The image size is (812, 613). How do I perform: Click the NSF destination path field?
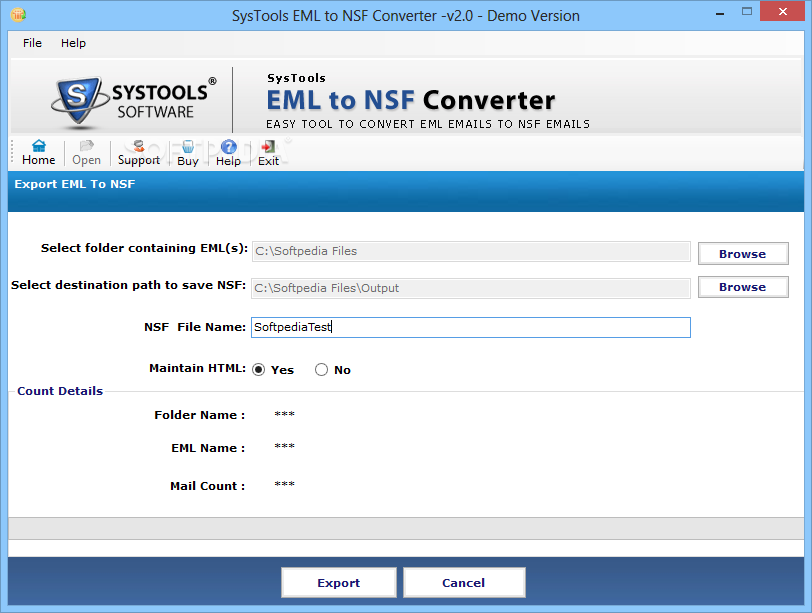(x=471, y=288)
